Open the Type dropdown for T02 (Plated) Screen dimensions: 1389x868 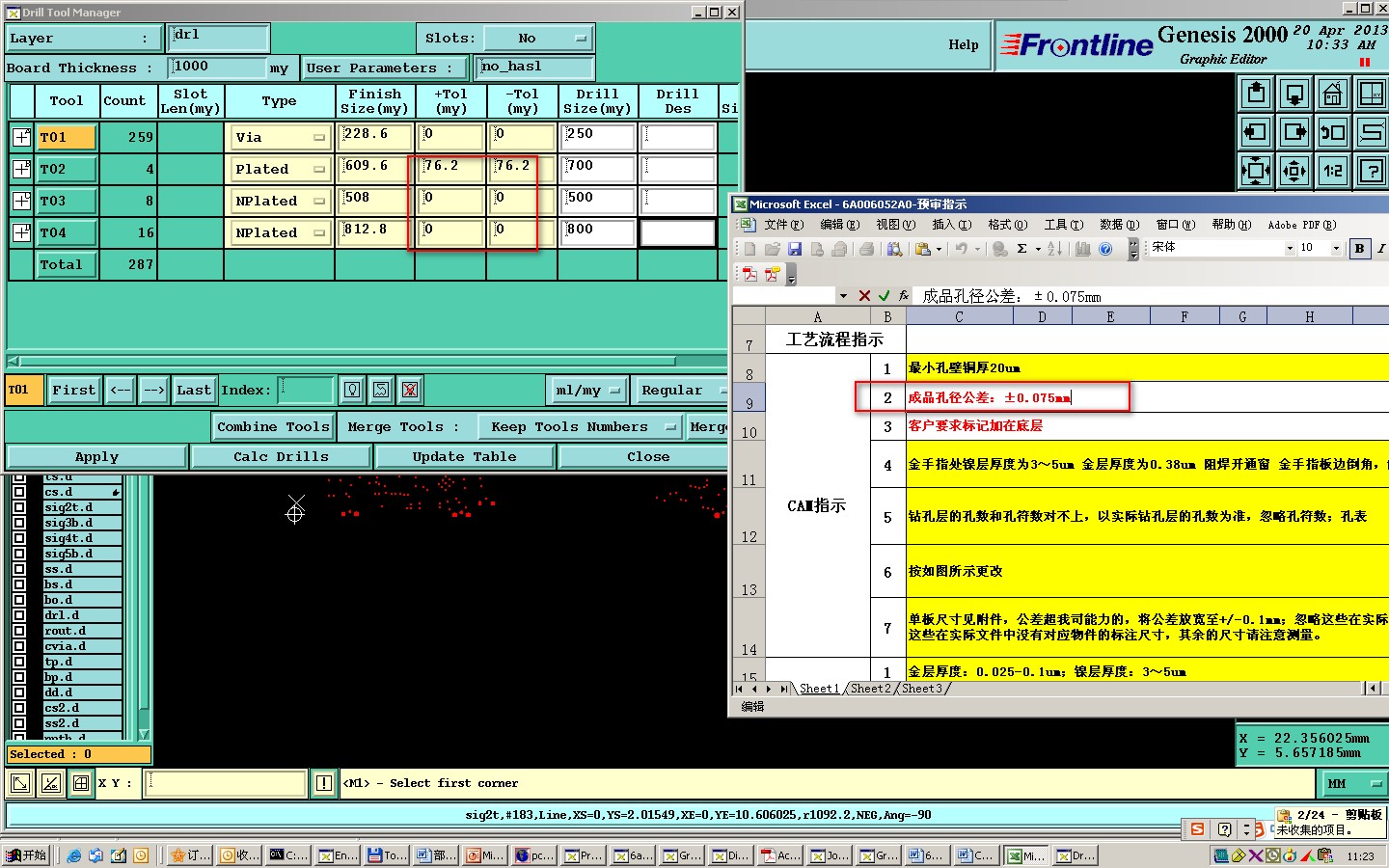(x=281, y=169)
